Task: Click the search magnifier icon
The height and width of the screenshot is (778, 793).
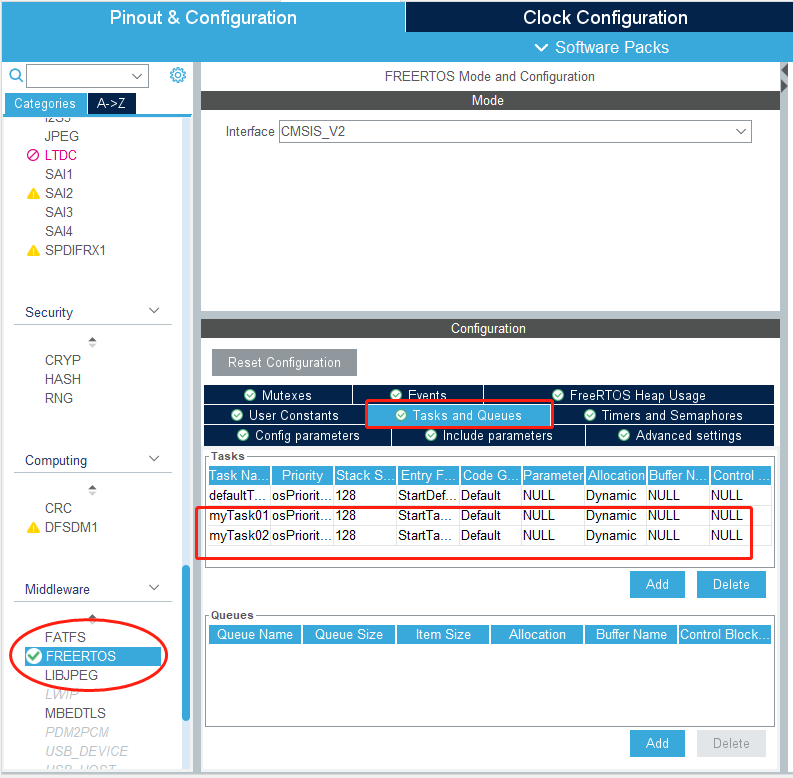Action: pyautogui.click(x=15, y=75)
